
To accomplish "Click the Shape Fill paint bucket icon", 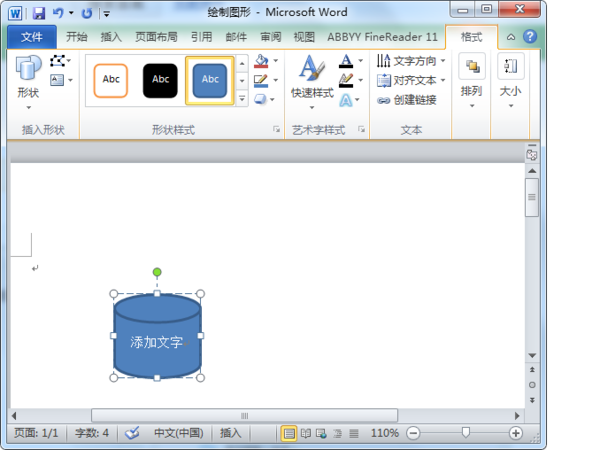I will tap(261, 61).
